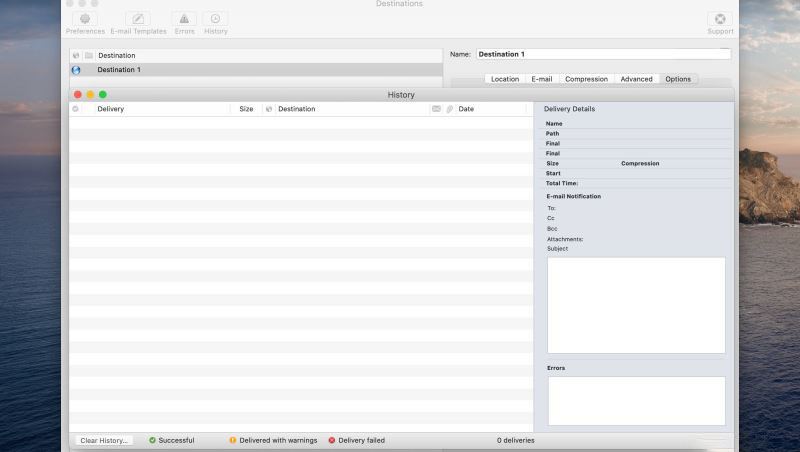This screenshot has height=452, width=800.
Task: Click the Support icon in Destinations window
Action: (x=720, y=23)
